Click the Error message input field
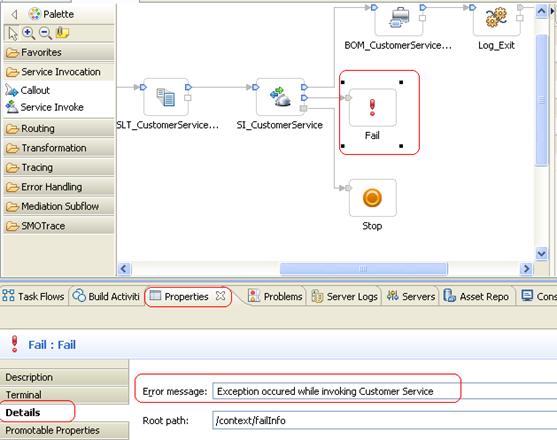Screen dimensions: 557x440 tap(384, 391)
